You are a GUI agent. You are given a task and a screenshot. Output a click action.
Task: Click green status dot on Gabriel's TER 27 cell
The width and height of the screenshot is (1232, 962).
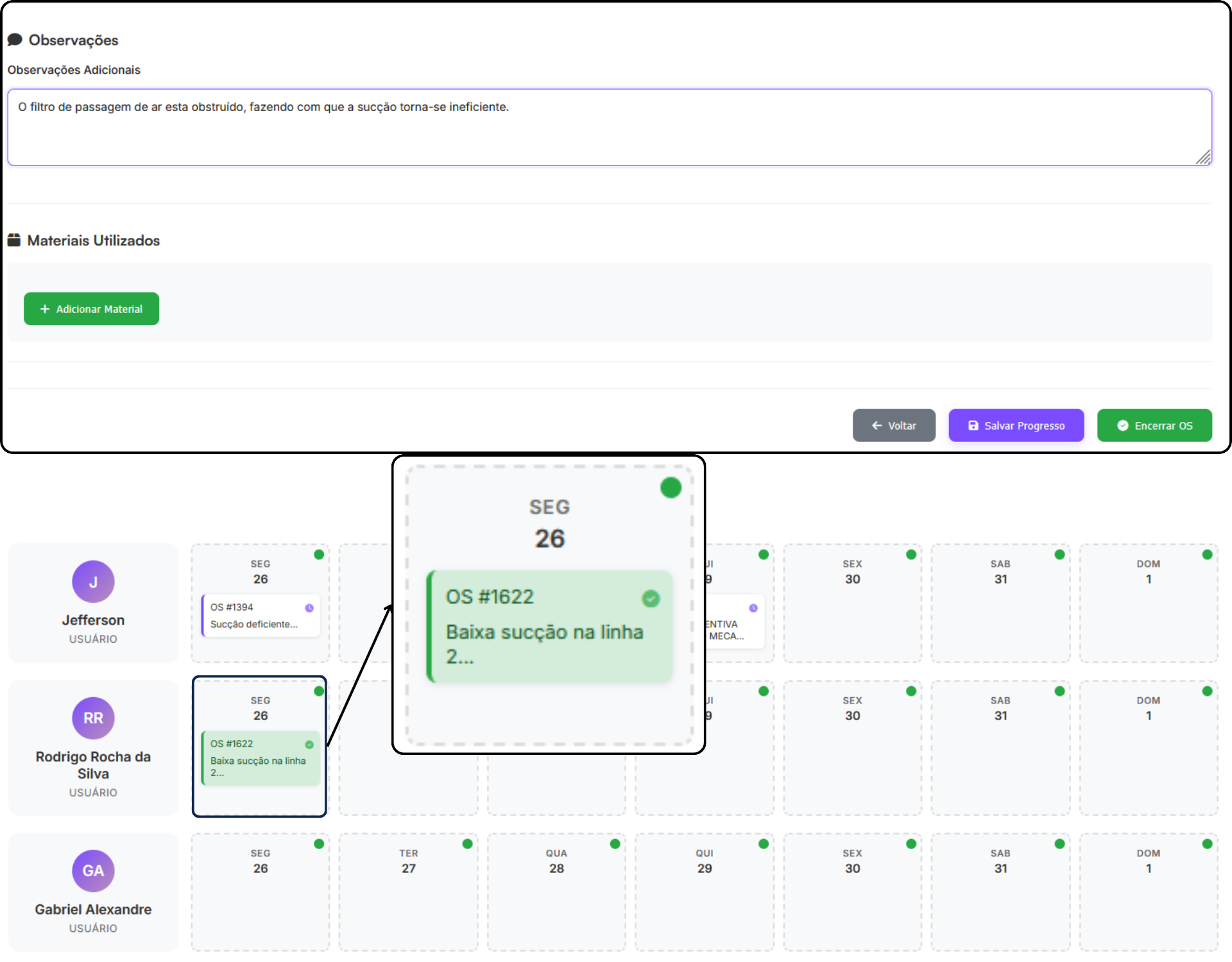(467, 844)
